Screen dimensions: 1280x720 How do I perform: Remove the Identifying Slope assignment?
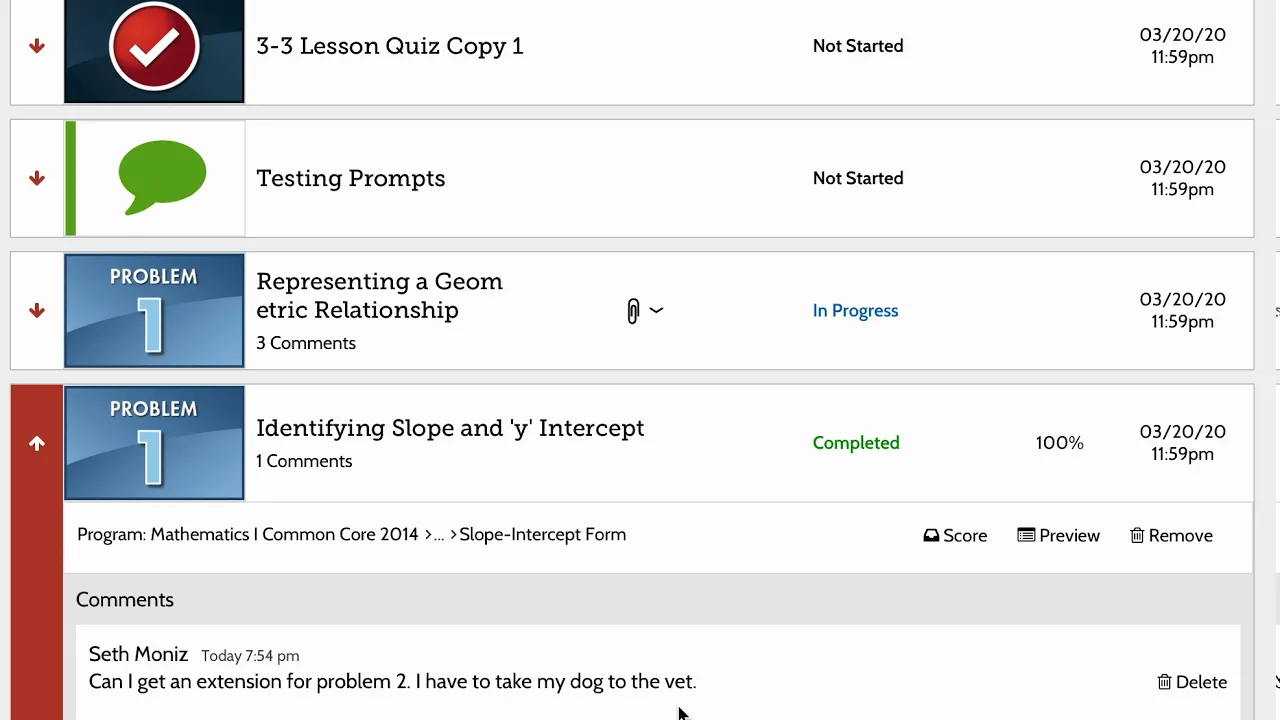[x=1171, y=535]
